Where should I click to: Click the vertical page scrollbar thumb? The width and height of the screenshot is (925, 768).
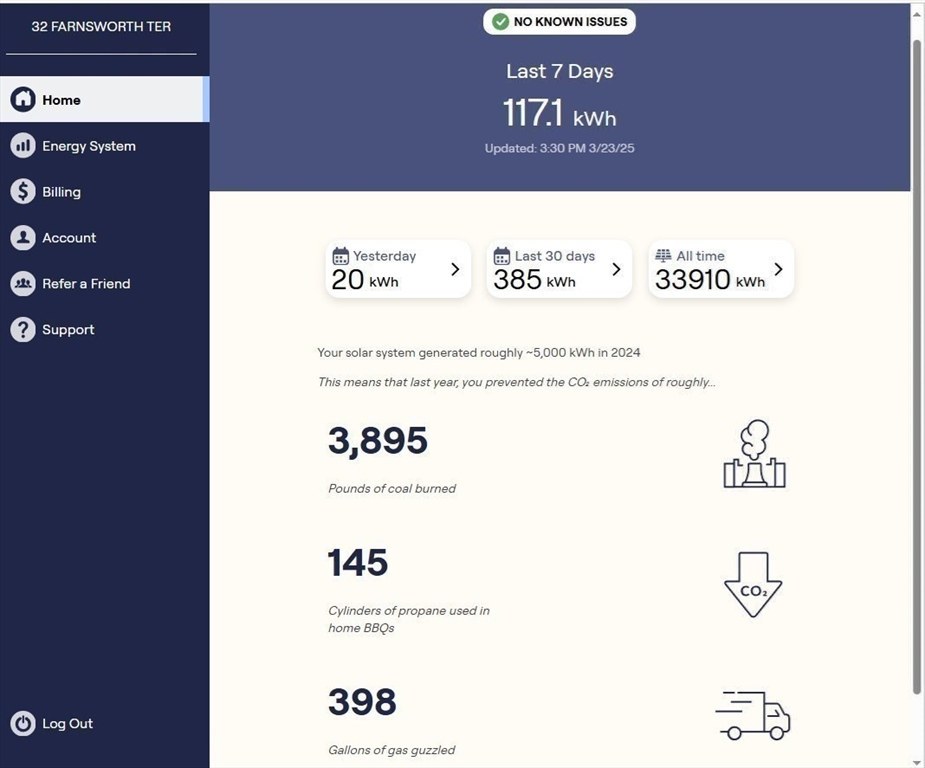pos(917,366)
